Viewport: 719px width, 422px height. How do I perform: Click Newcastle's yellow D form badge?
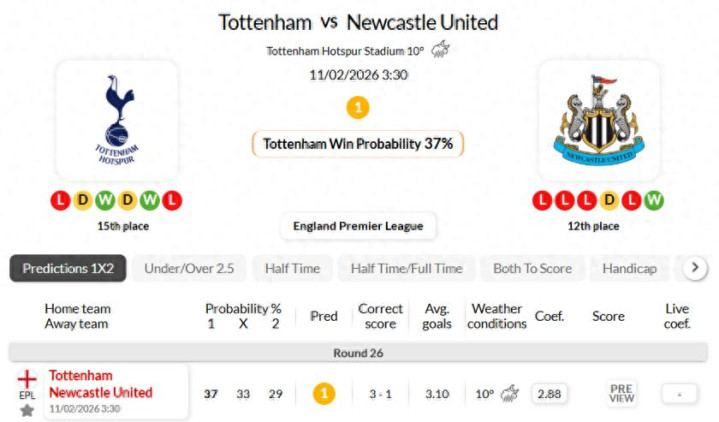[609, 200]
